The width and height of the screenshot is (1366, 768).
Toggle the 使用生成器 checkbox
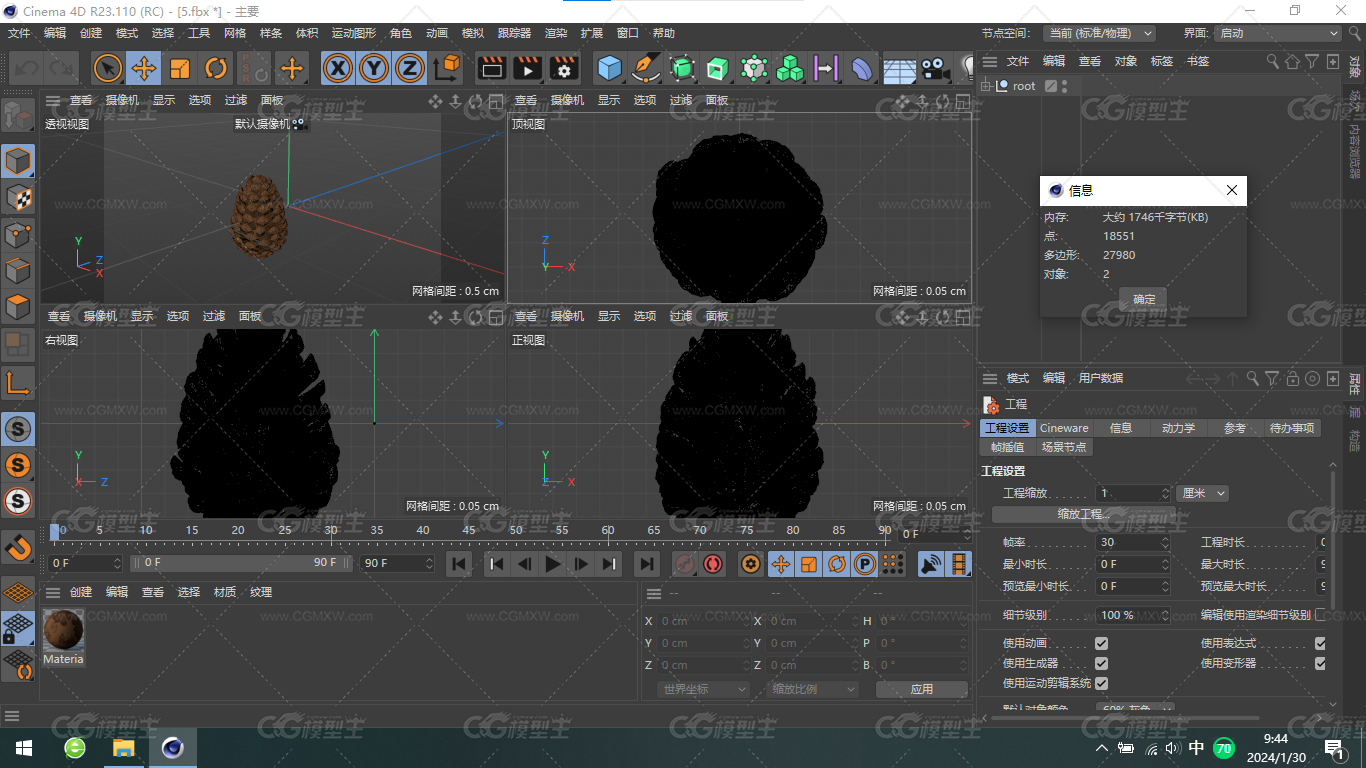click(x=1101, y=663)
